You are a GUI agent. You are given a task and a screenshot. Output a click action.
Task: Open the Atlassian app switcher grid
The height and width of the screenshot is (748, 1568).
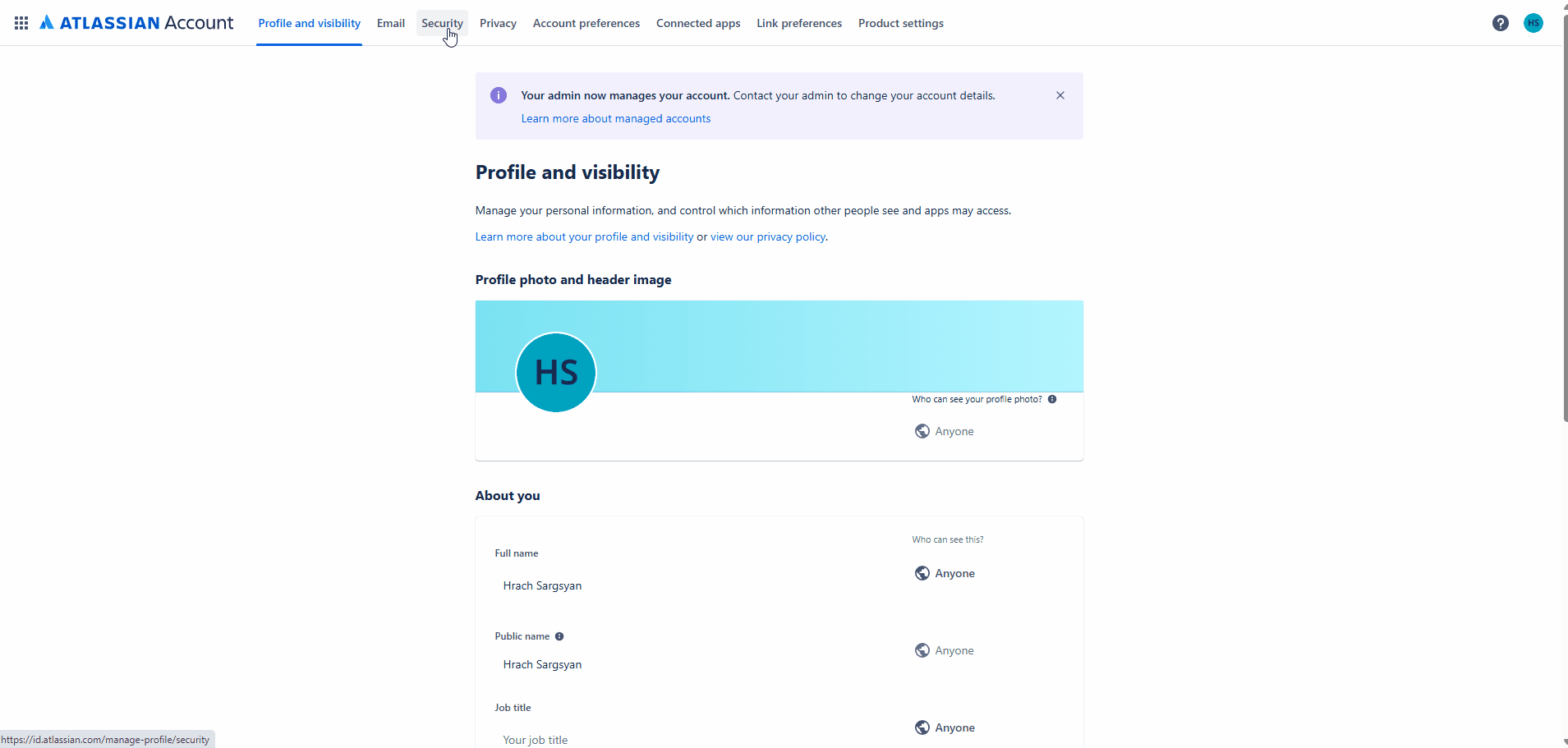[x=21, y=22]
